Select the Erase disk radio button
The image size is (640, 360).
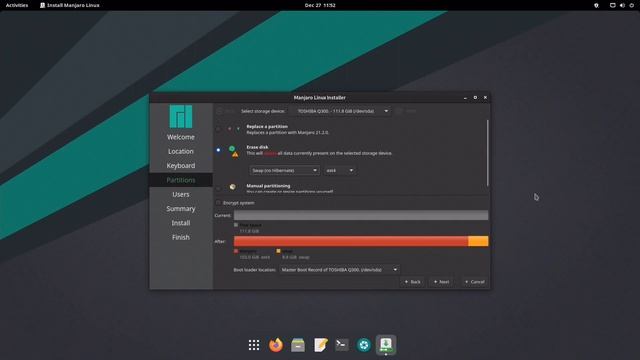click(x=218, y=150)
